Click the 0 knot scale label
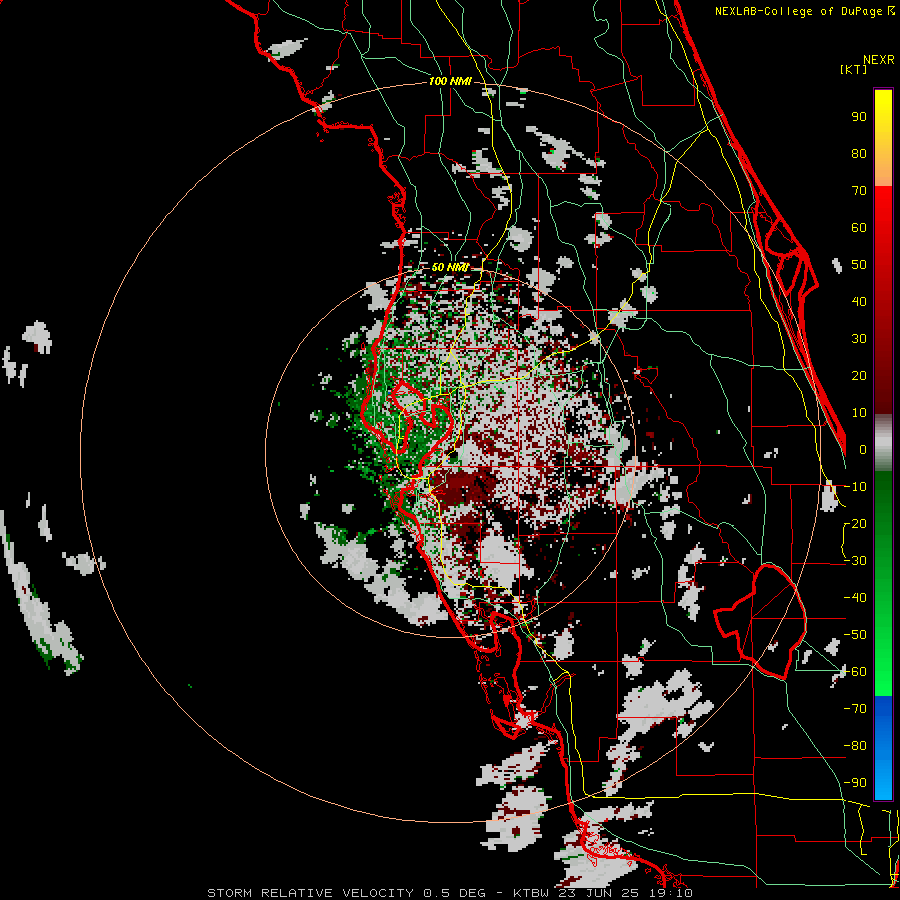 [x=863, y=449]
